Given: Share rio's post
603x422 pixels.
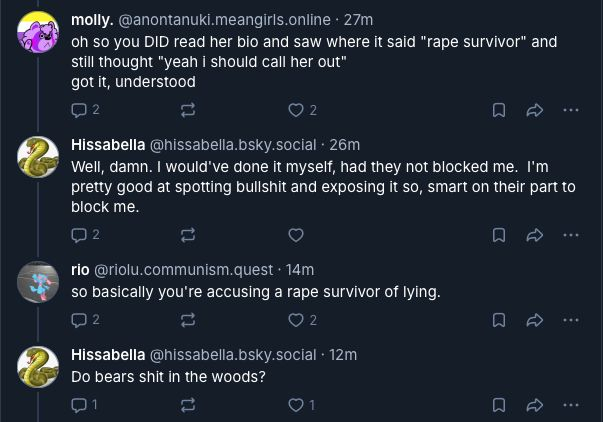Looking at the screenshot, I should click(534, 320).
